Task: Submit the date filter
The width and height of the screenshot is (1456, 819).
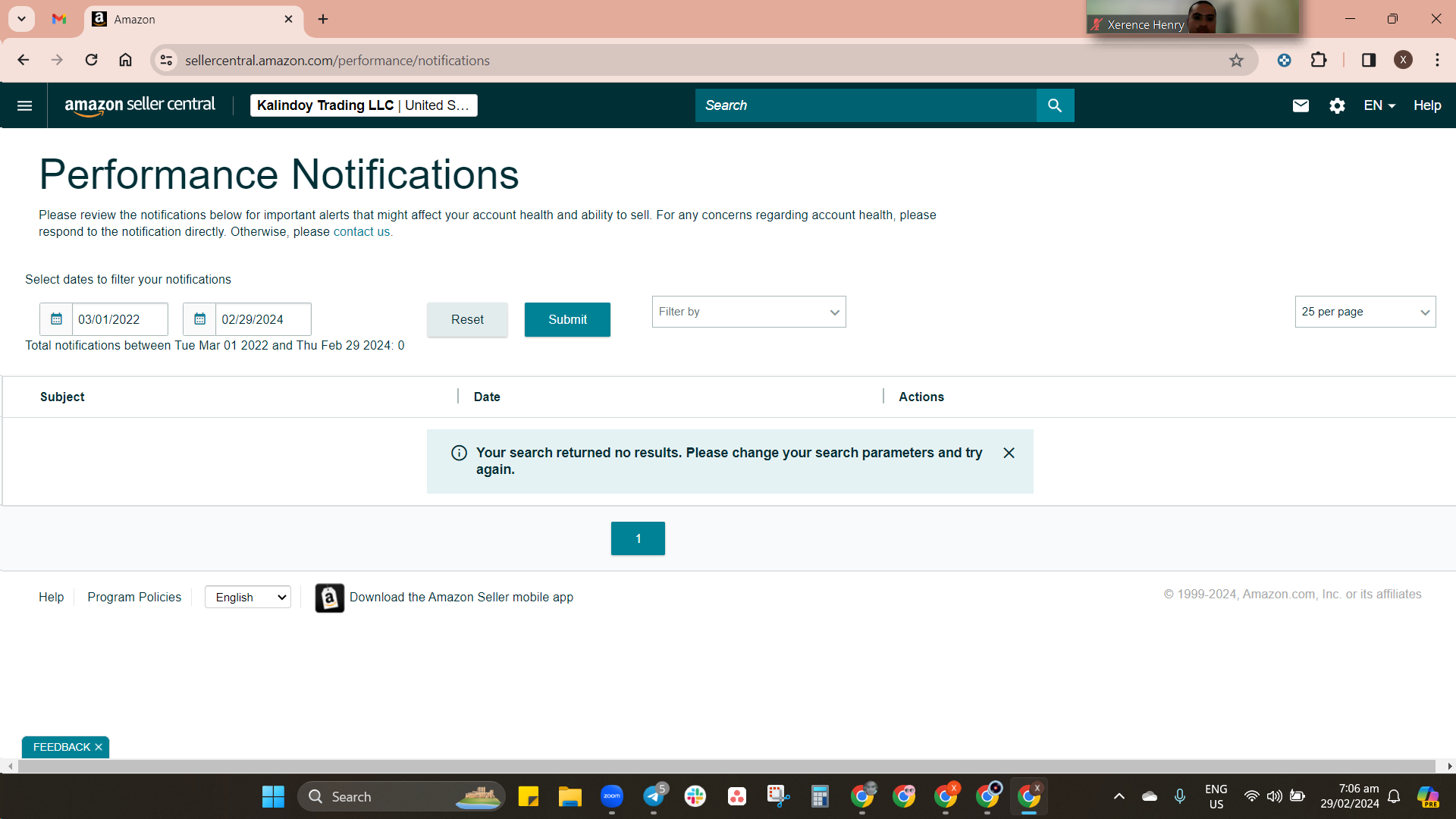Action: [x=567, y=320]
